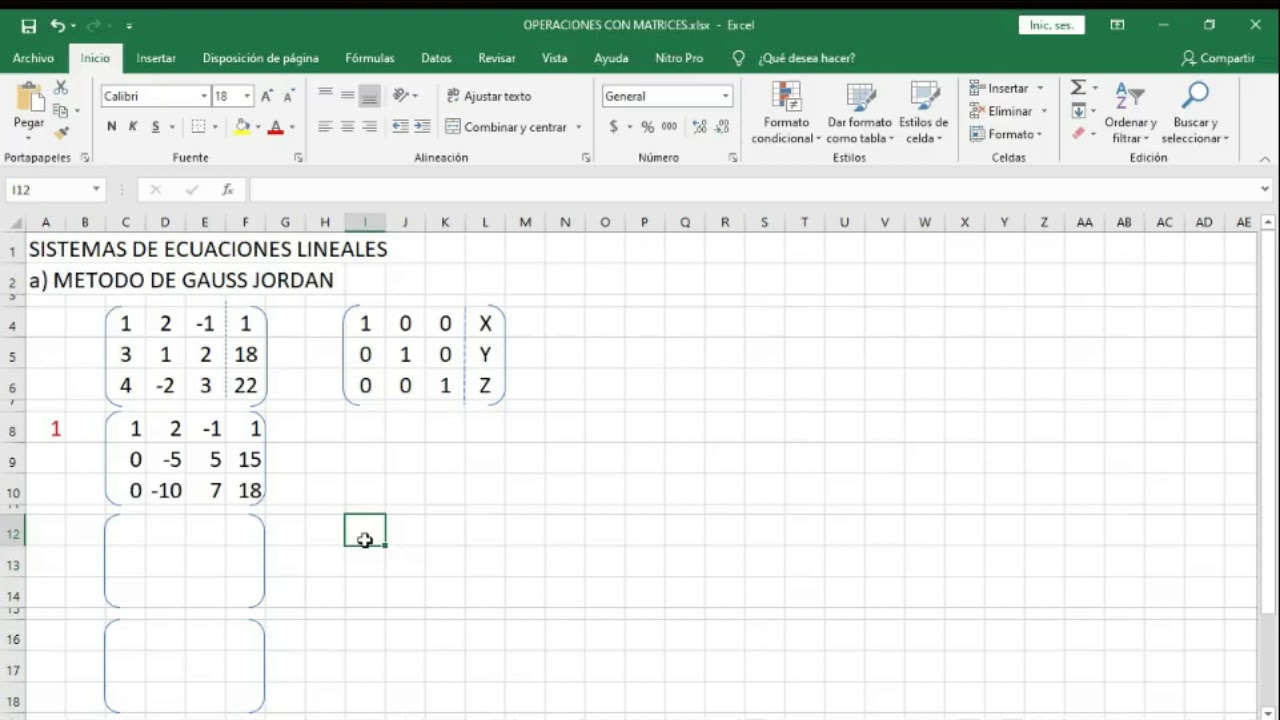The height and width of the screenshot is (720, 1280).
Task: Click Compartir share button
Action: point(1218,58)
